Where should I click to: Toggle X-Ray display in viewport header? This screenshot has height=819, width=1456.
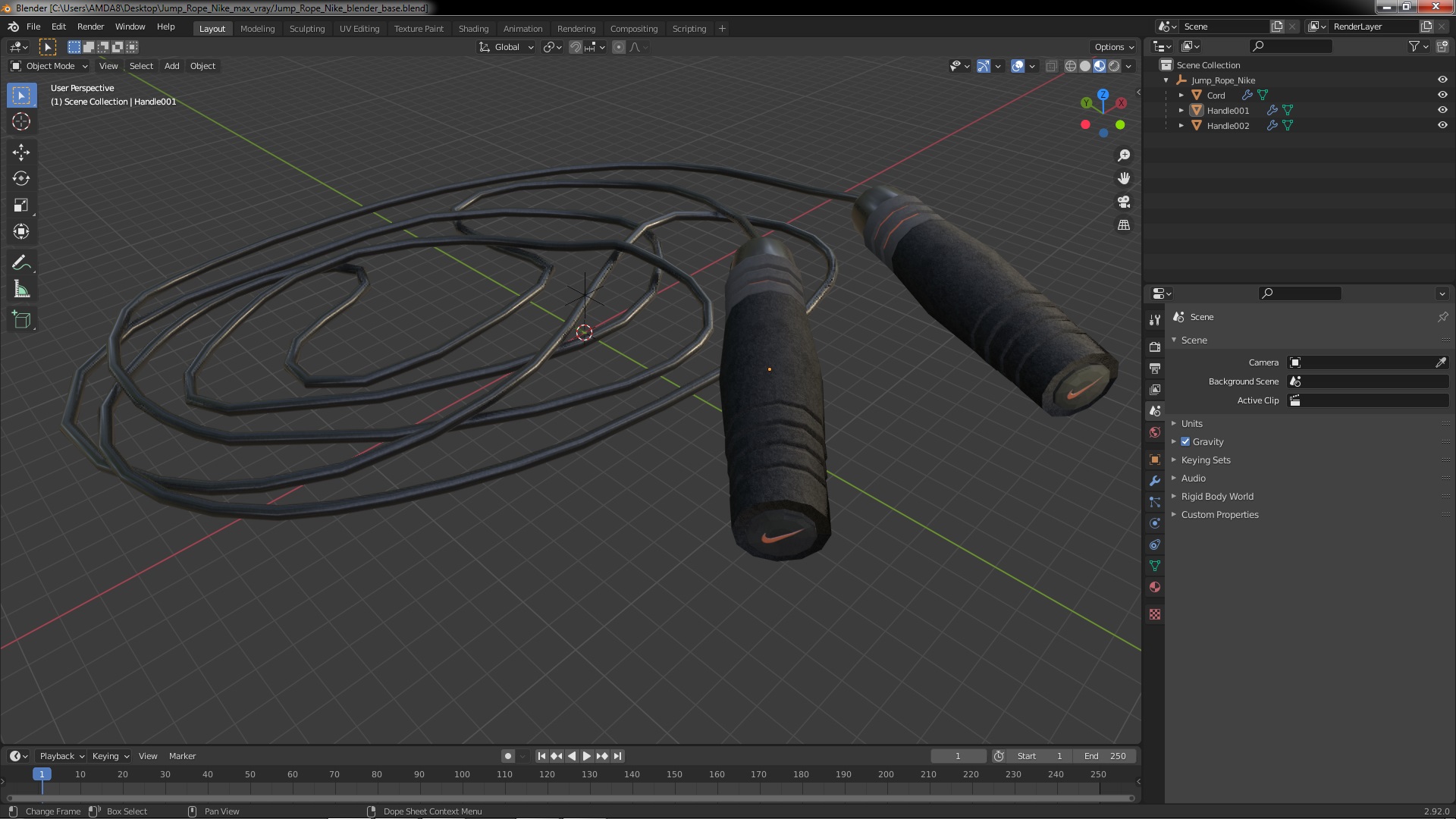coord(1051,66)
